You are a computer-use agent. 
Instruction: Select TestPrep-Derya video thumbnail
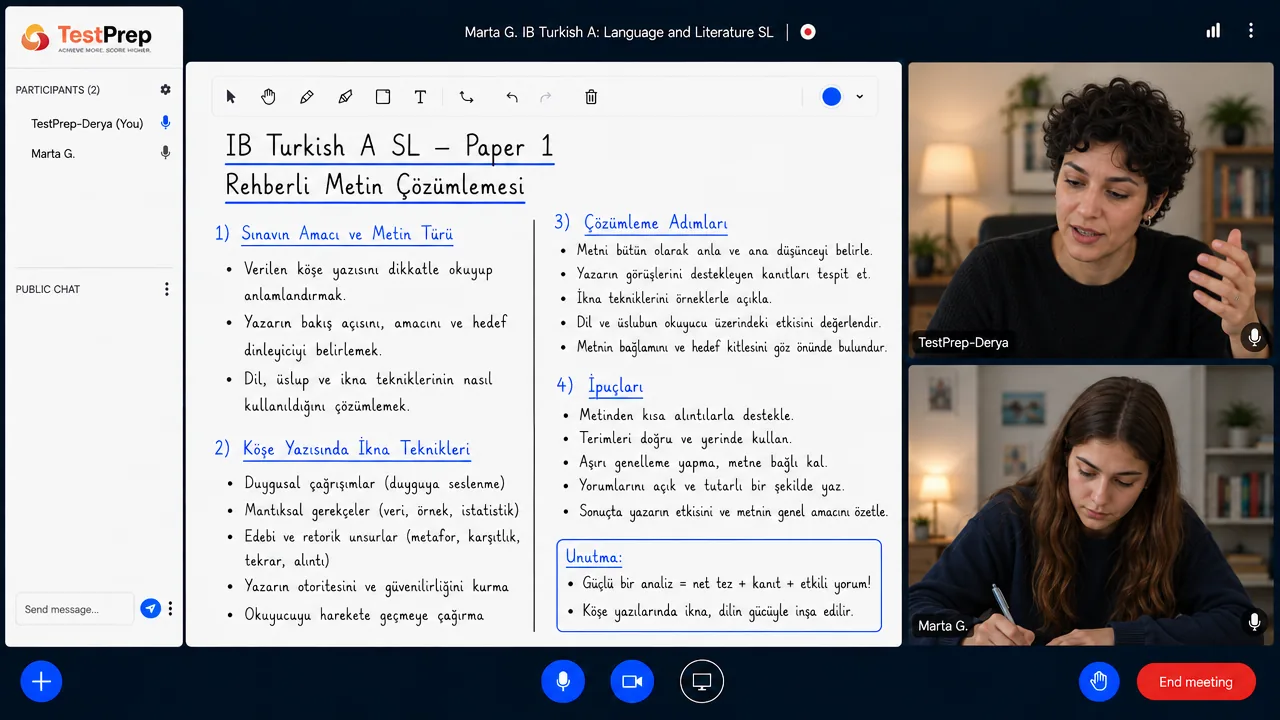1090,211
